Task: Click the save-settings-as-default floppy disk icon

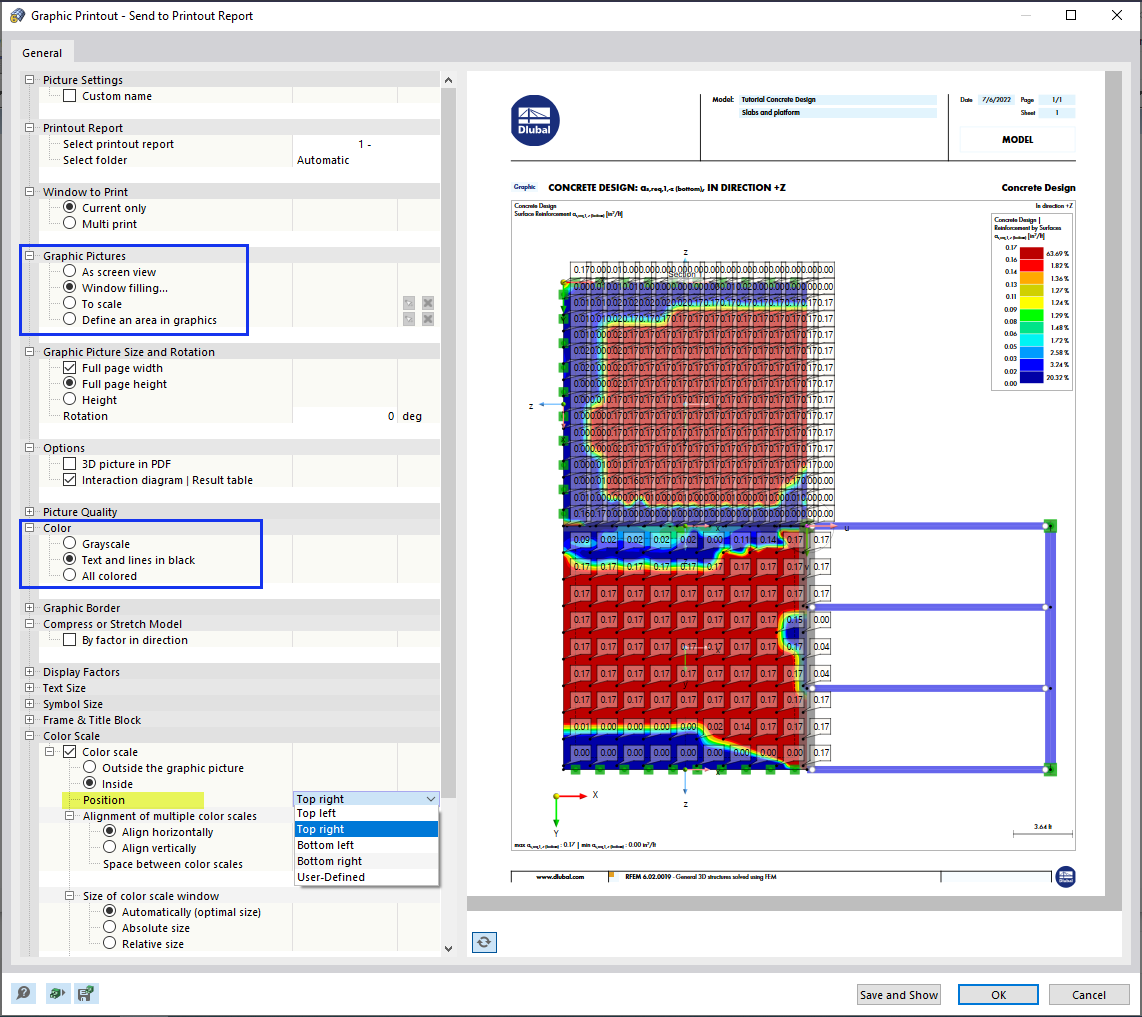Action: pos(86,993)
